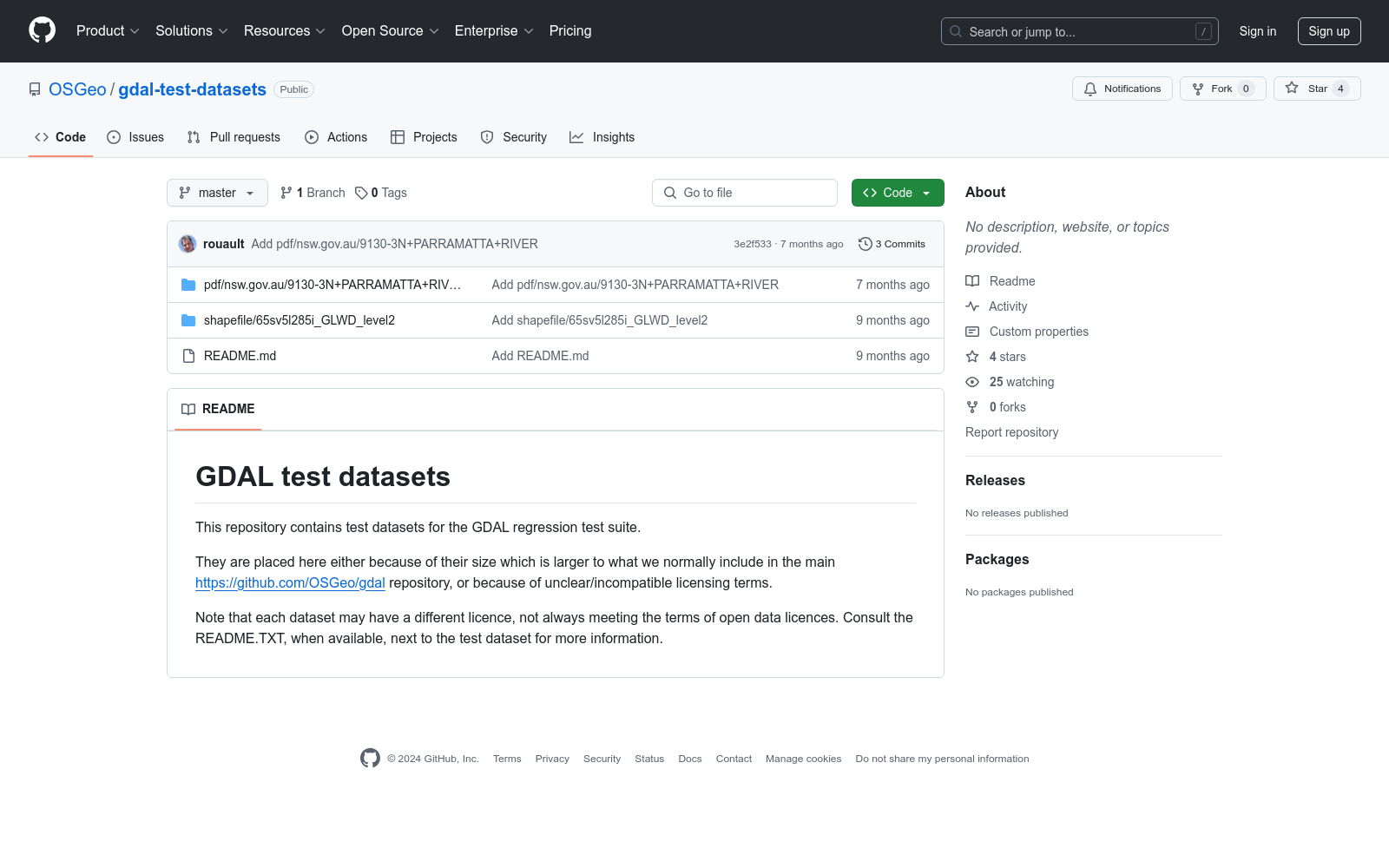This screenshot has height=868, width=1389.
Task: Expand the green Code clone dropdown
Action: pyautogui.click(x=898, y=193)
